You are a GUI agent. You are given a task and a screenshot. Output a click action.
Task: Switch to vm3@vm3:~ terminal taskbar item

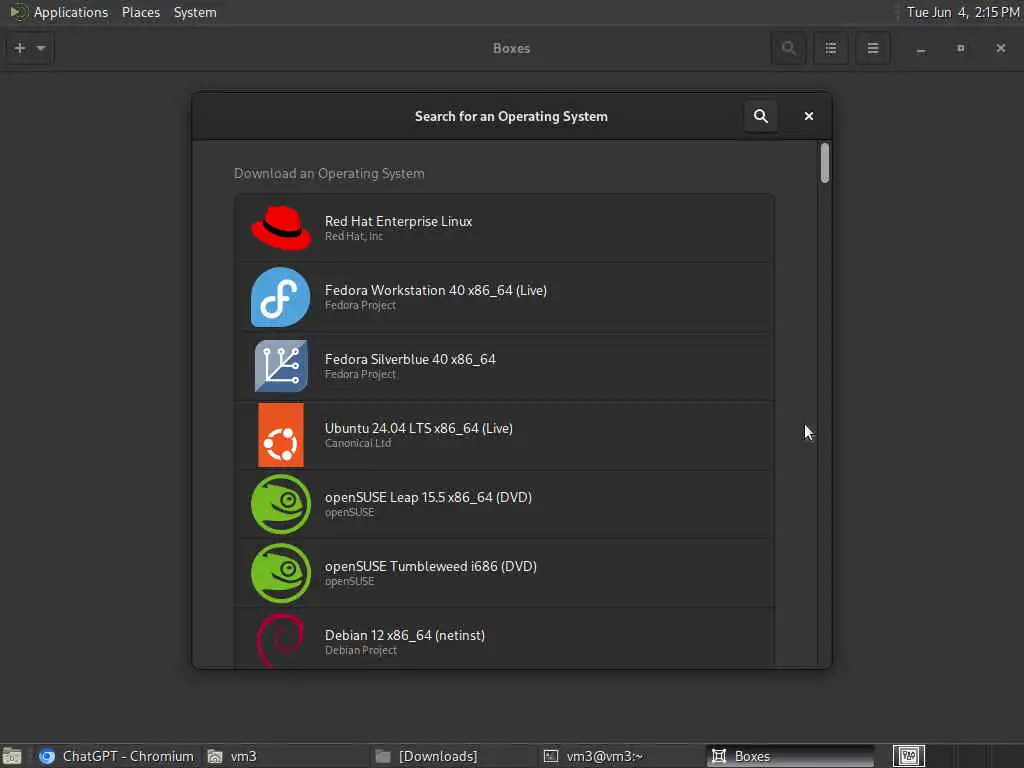[620, 756]
